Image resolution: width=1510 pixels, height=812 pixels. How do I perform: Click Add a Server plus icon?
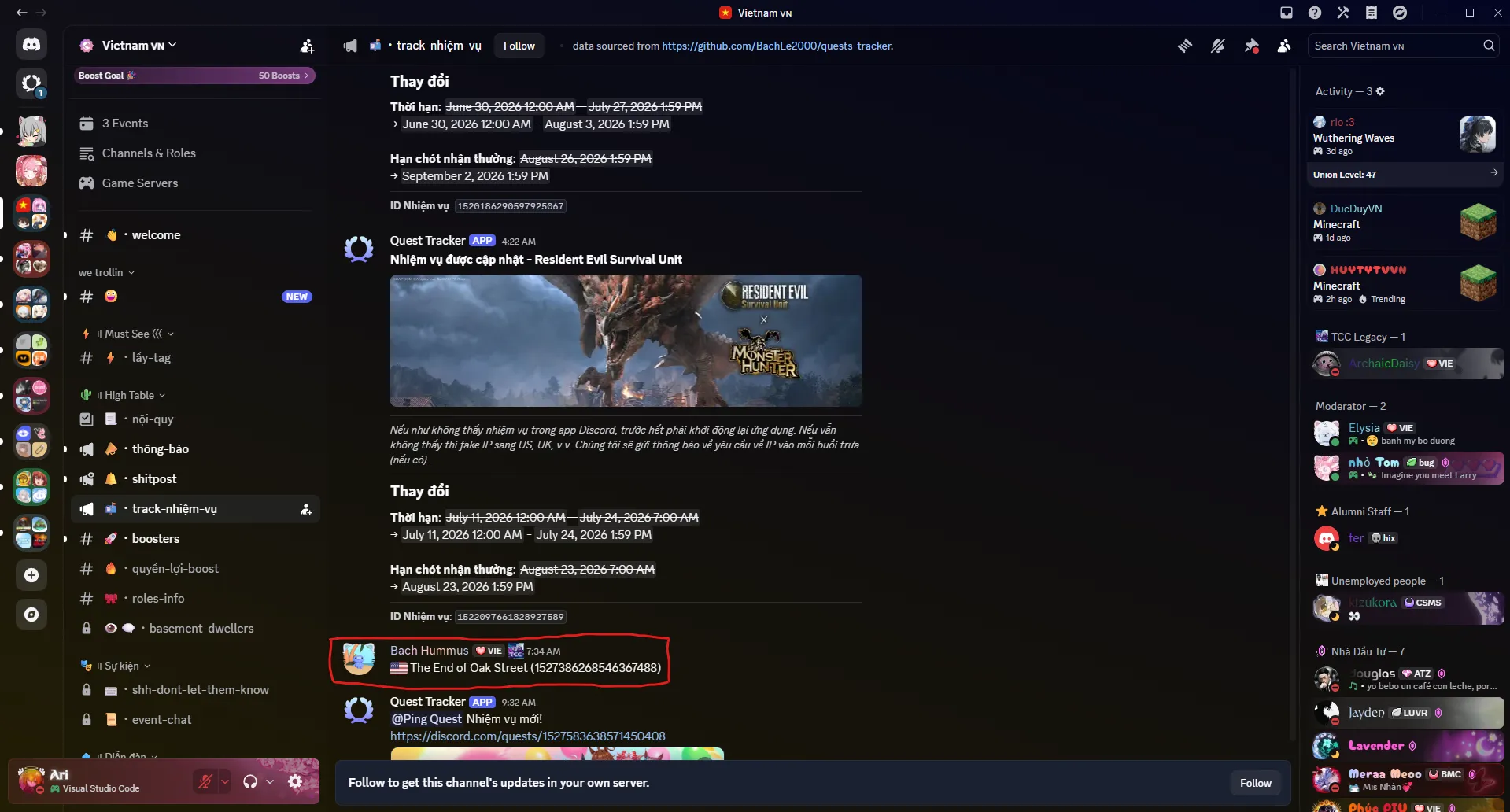(31, 575)
